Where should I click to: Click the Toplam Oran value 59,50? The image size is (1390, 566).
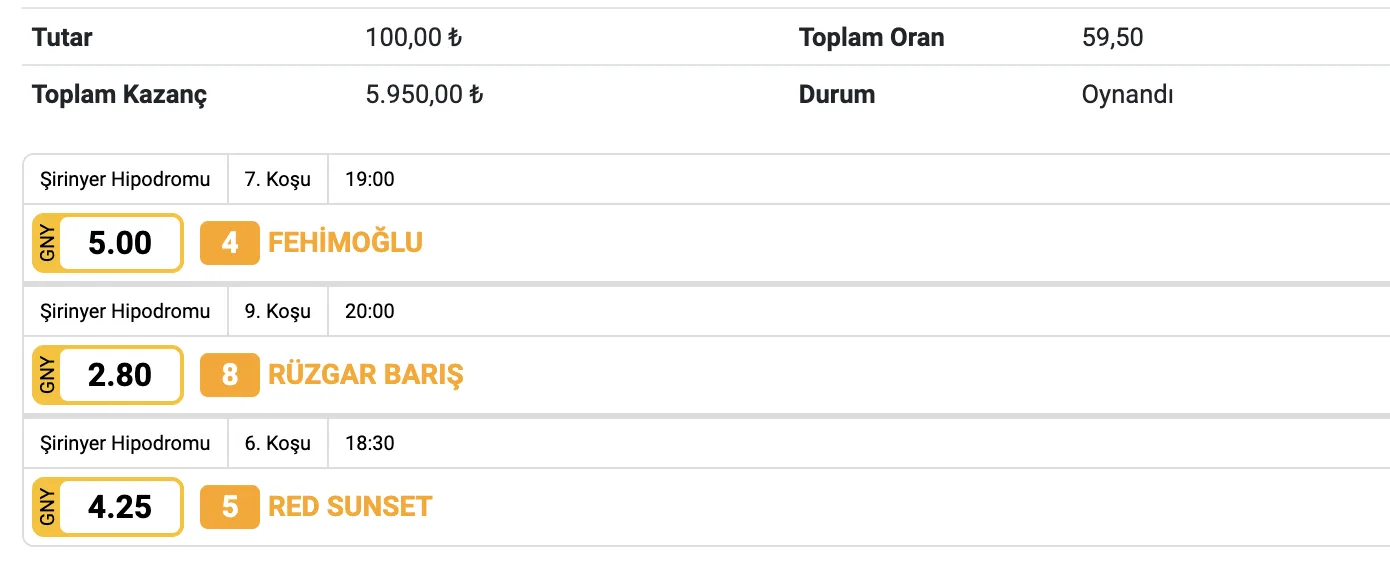pos(1112,38)
